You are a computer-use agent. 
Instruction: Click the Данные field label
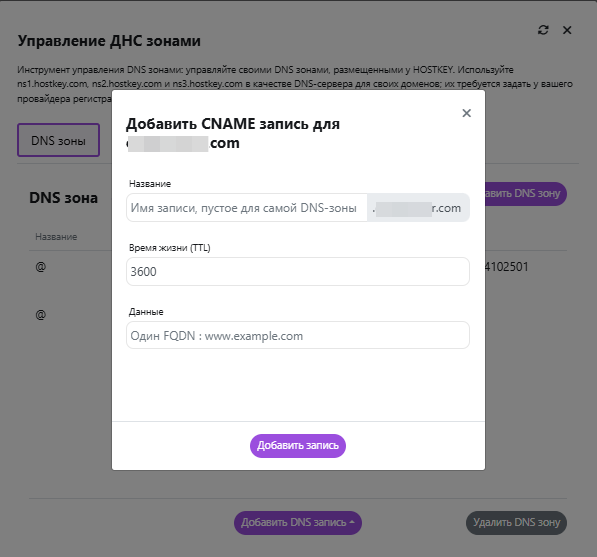pos(146,312)
